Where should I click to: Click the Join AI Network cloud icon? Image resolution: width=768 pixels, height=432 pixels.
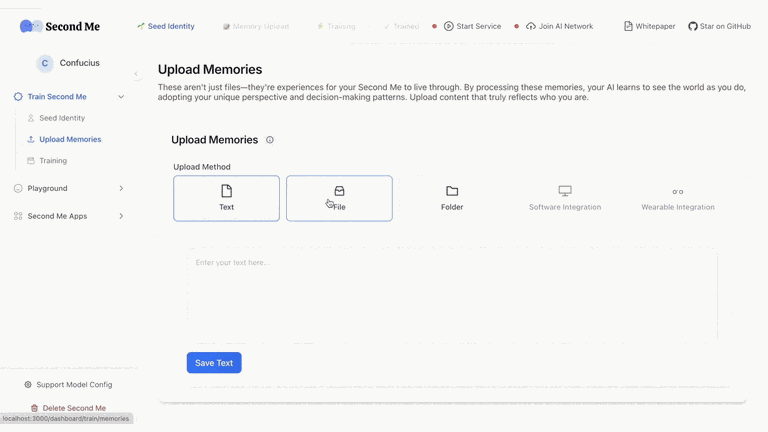(531, 26)
